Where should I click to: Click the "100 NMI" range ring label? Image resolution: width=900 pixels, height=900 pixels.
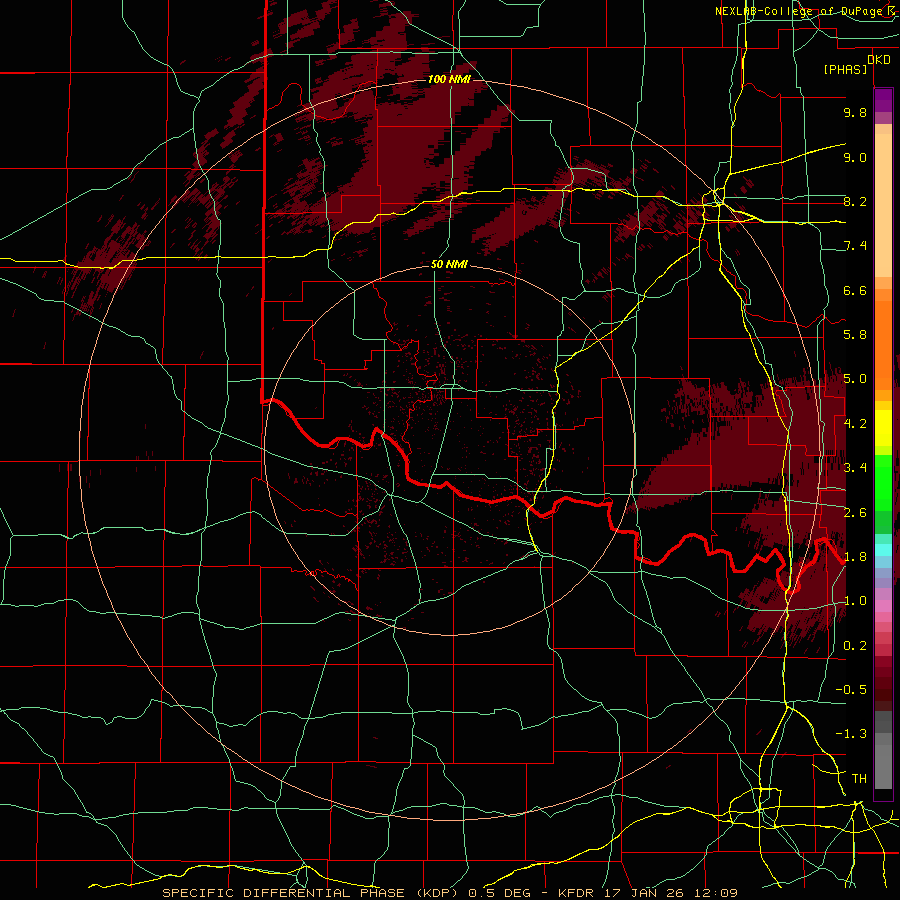click(x=449, y=79)
